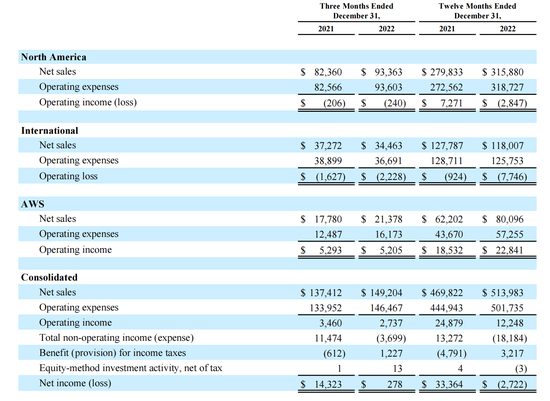This screenshot has height=401, width=550.
Task: Click AWS operating income value 5,293
Action: point(330,250)
